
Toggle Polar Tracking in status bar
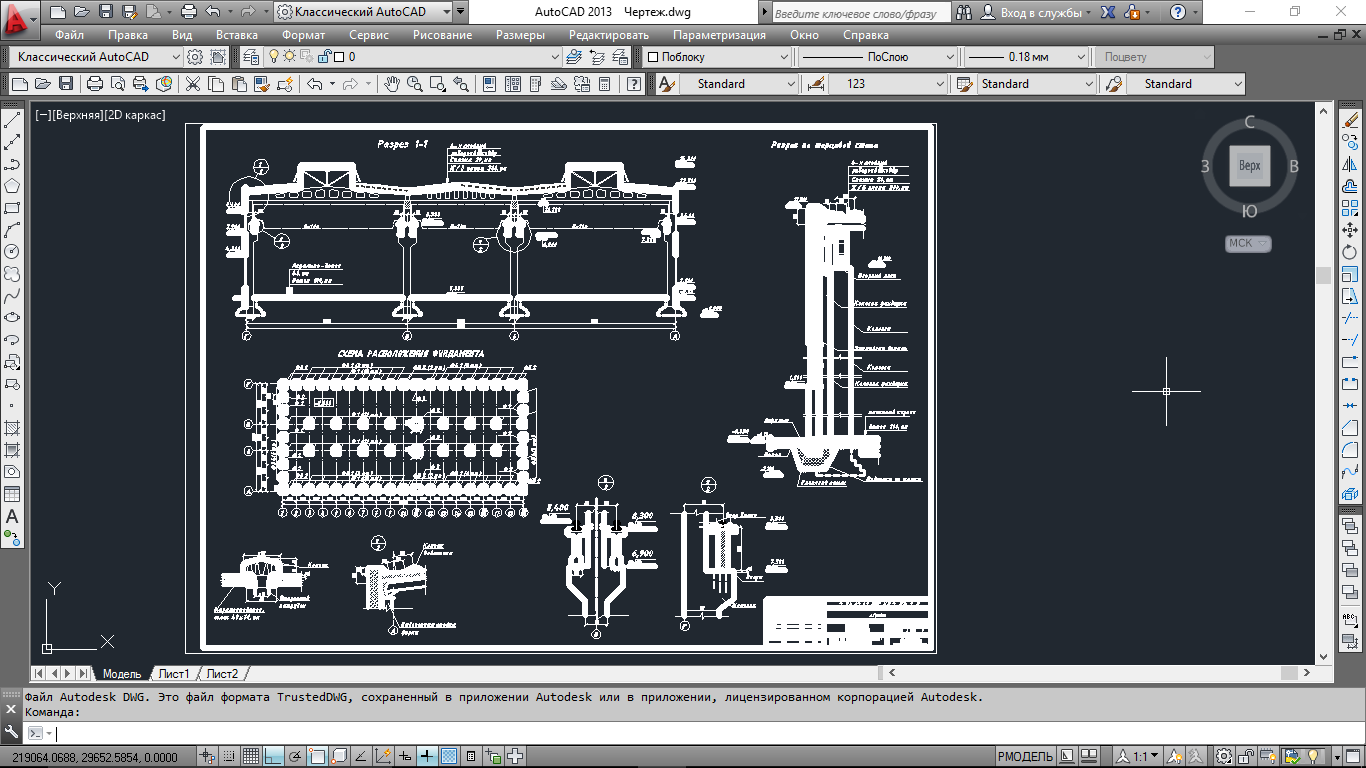click(295, 757)
